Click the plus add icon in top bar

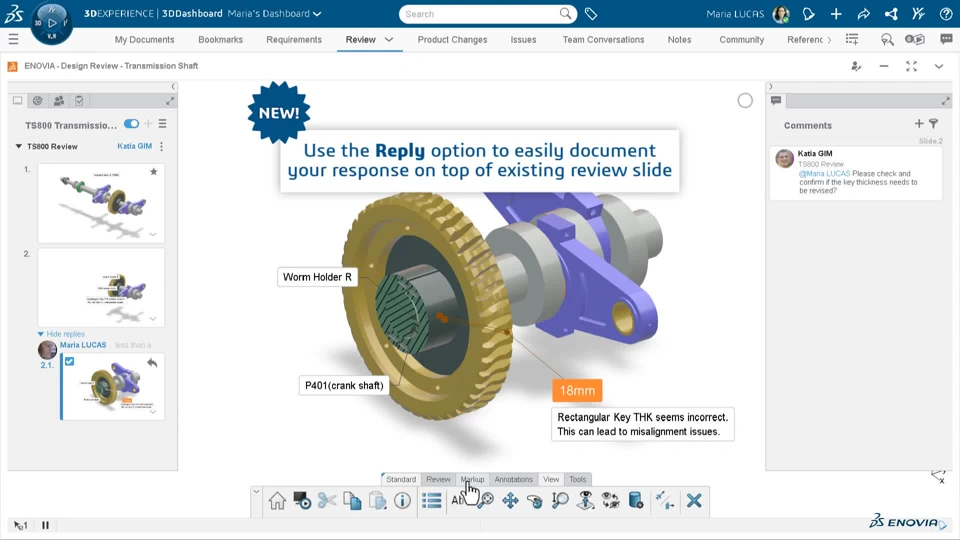pyautogui.click(x=836, y=13)
